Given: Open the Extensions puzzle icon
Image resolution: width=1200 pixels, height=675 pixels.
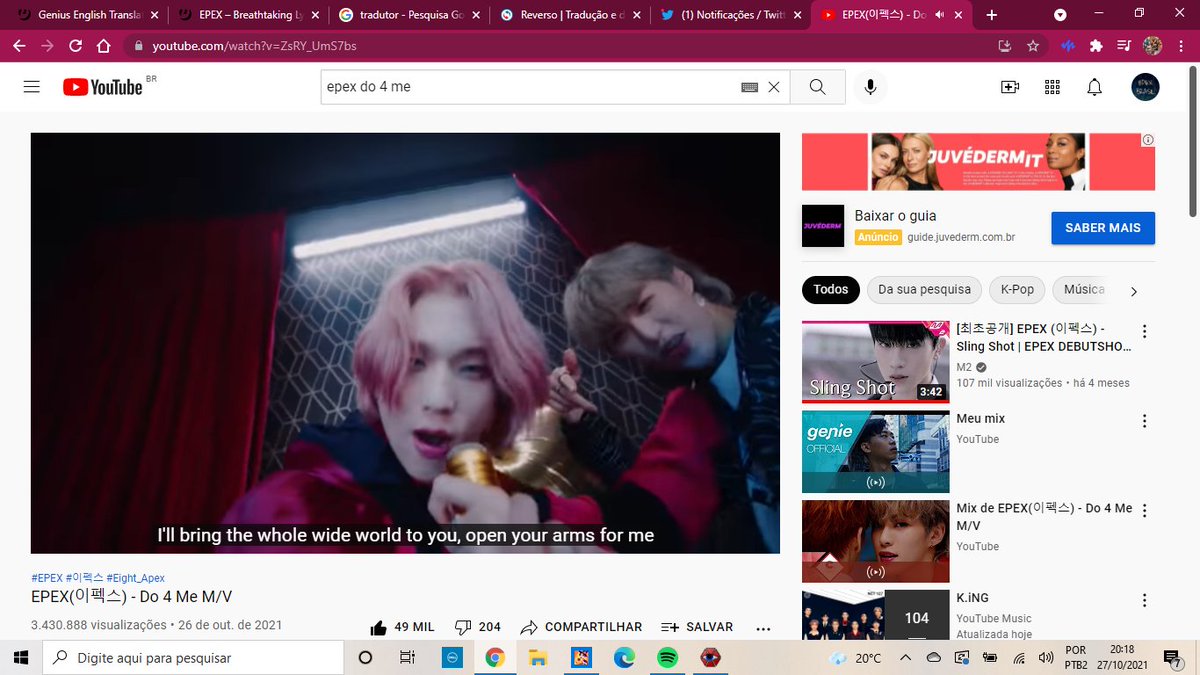Looking at the screenshot, I should [x=1096, y=46].
